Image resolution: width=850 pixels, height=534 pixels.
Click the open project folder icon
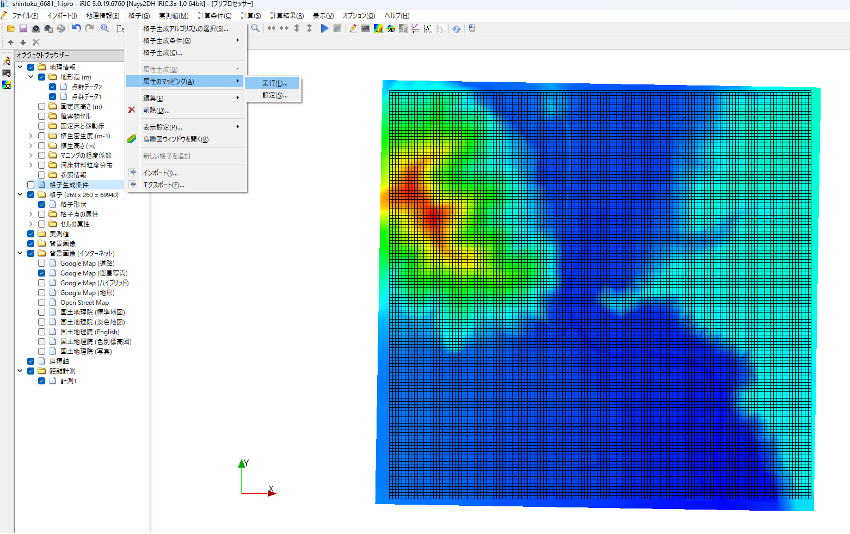click(10, 29)
